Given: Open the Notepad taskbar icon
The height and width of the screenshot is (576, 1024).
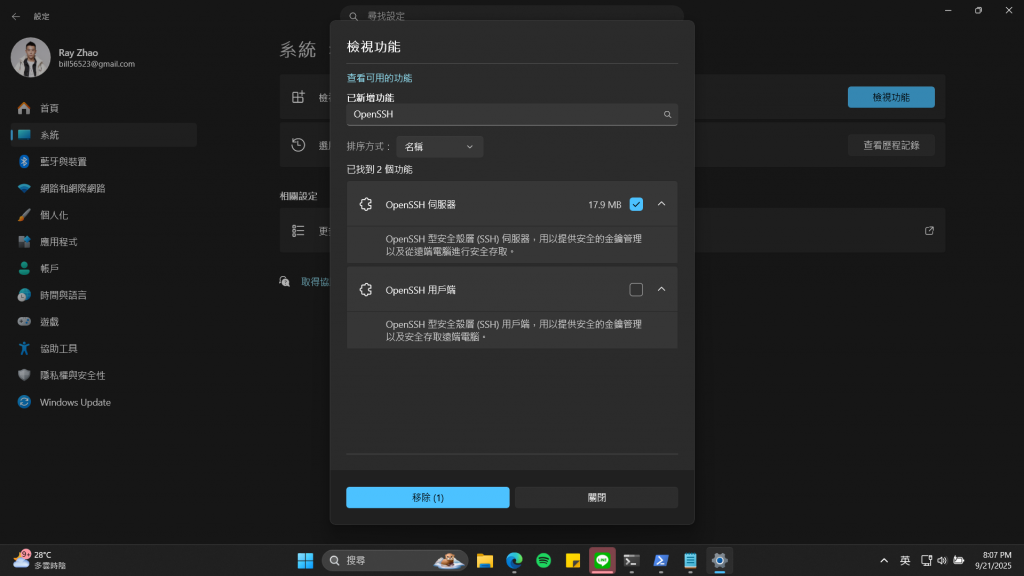Looking at the screenshot, I should coord(690,560).
